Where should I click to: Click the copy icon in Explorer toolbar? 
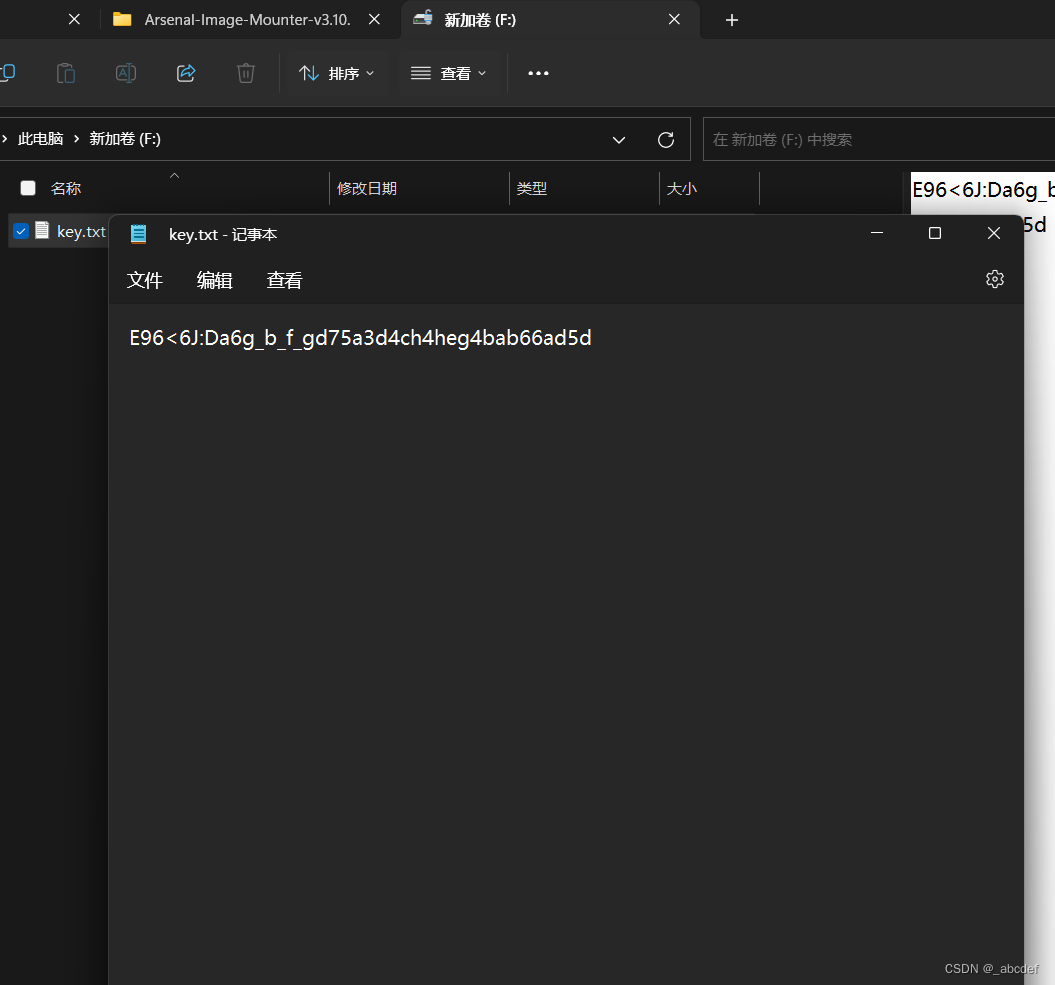(7, 73)
